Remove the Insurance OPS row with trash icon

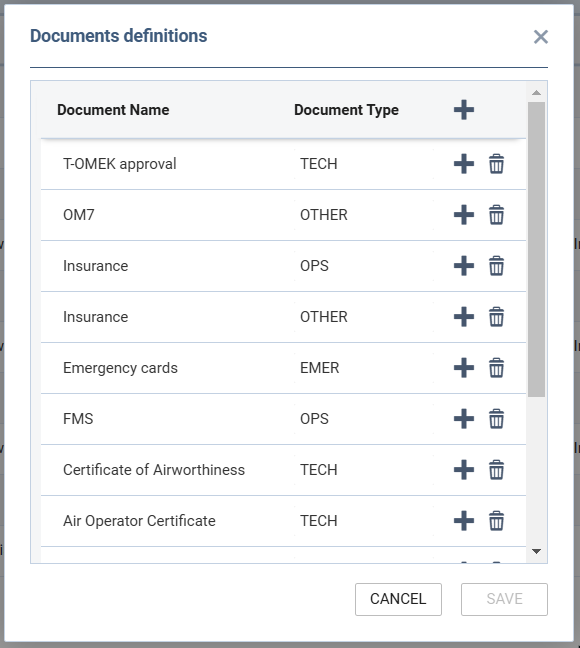coord(496,266)
